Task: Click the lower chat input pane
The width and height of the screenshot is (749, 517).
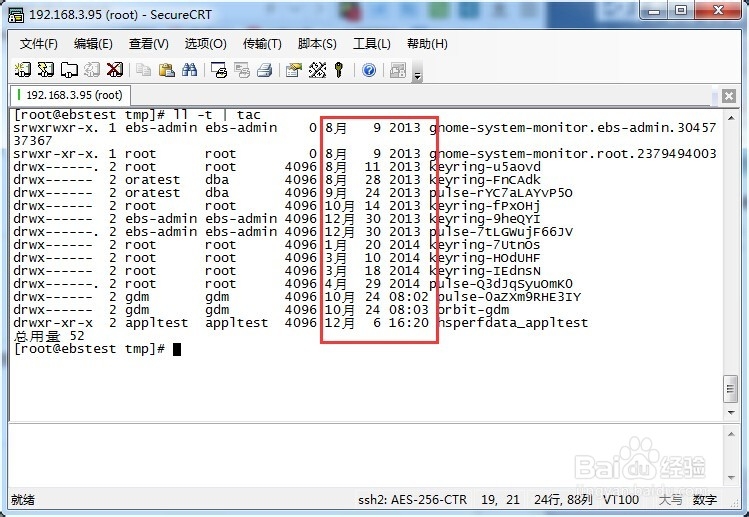Action: point(366,455)
